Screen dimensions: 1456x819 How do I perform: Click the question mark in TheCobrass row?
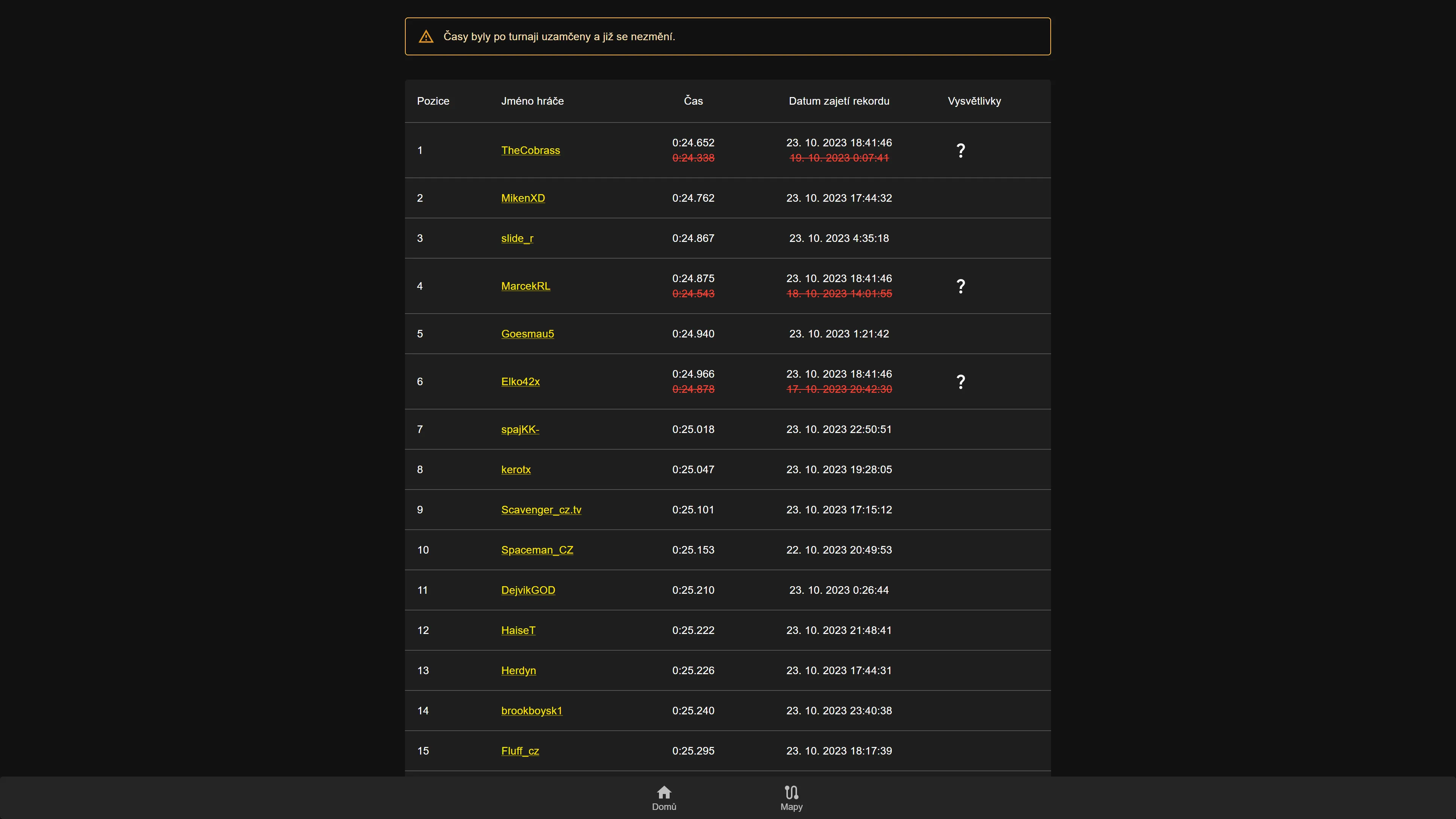click(x=960, y=151)
